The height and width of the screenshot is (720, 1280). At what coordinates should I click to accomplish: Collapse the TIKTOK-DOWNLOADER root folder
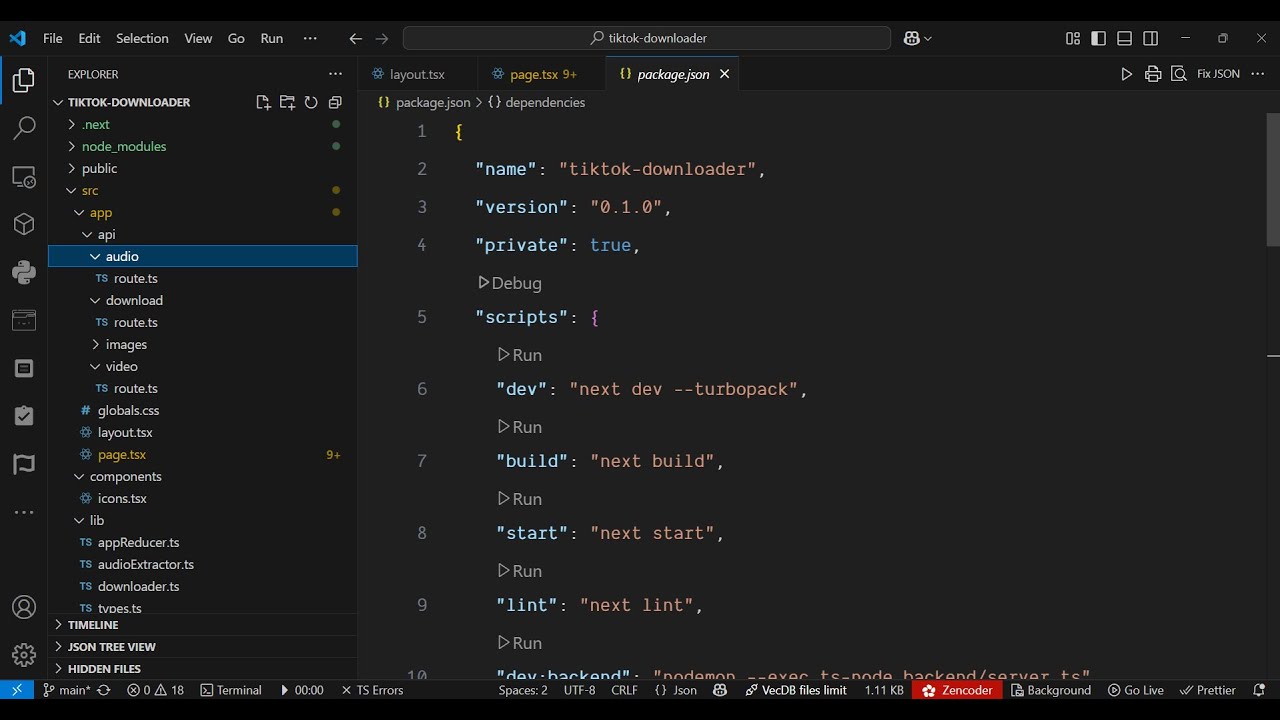(59, 102)
